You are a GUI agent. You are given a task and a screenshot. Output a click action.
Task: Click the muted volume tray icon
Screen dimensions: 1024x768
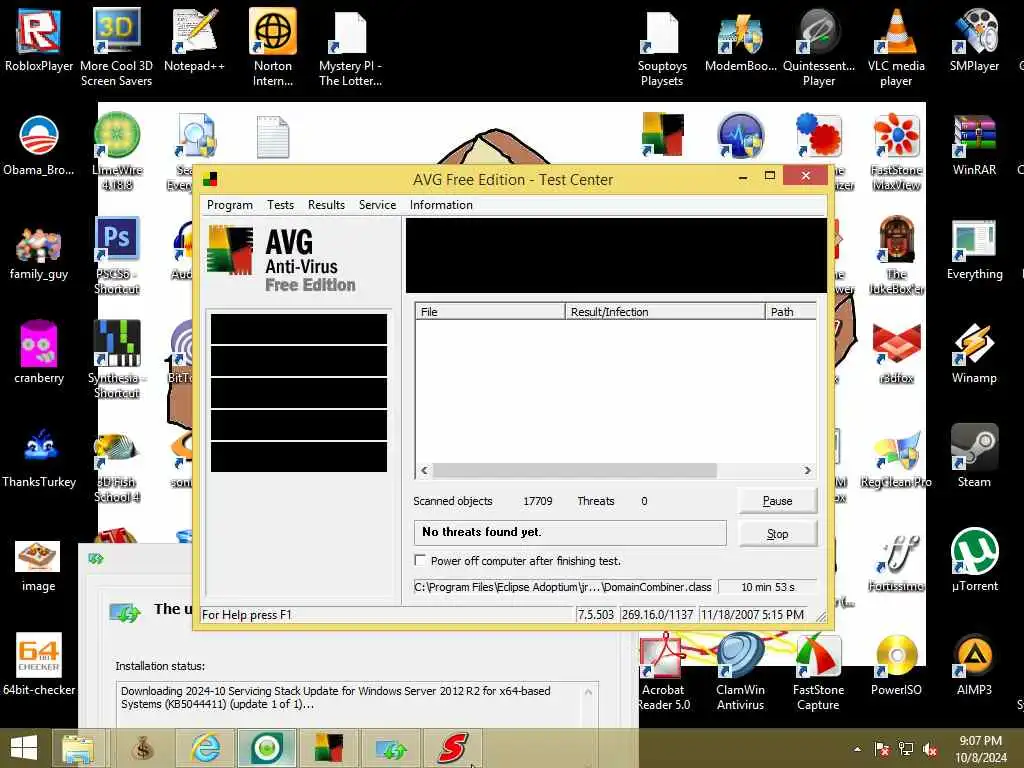tap(931, 749)
